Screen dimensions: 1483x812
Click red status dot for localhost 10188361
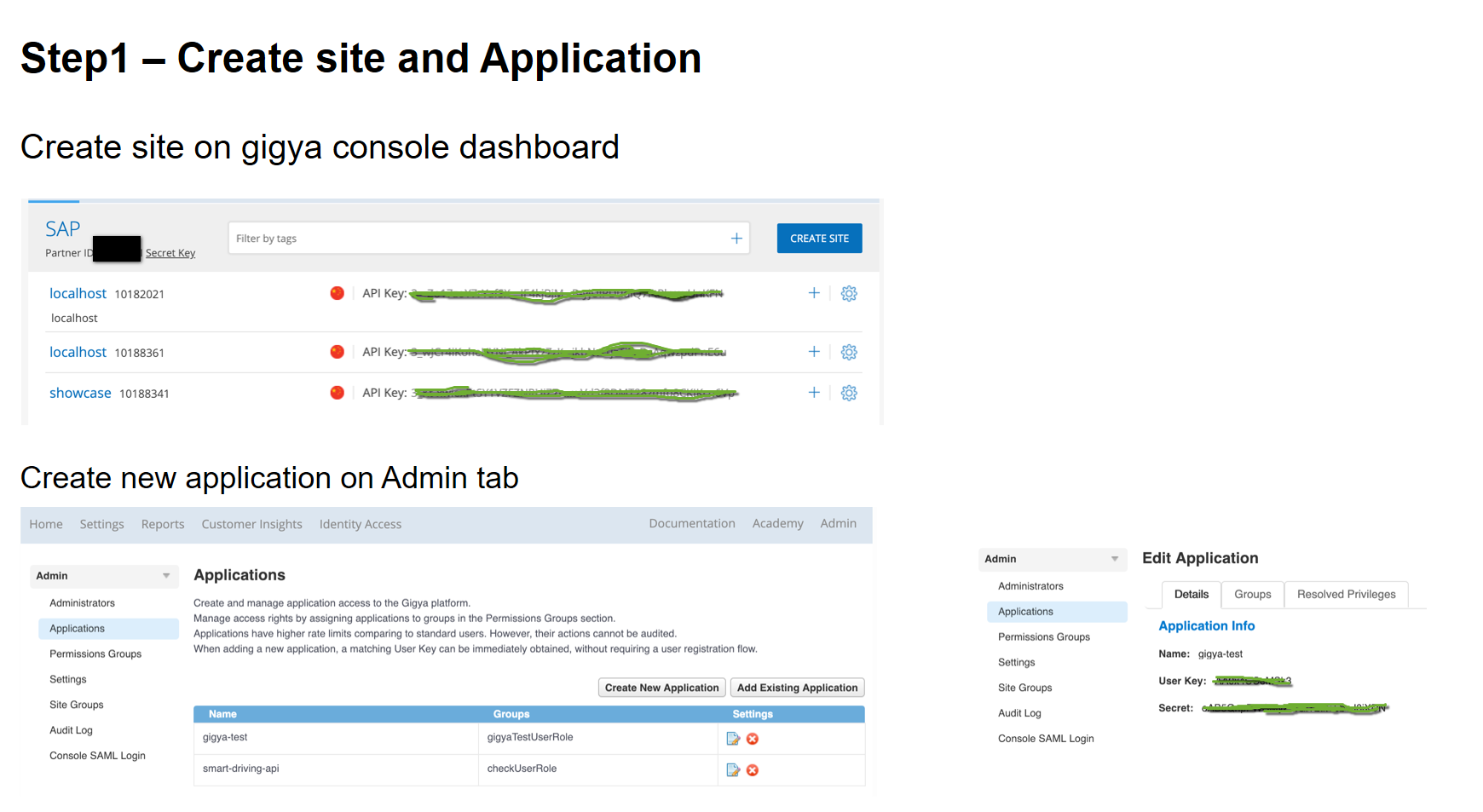pyautogui.click(x=338, y=352)
